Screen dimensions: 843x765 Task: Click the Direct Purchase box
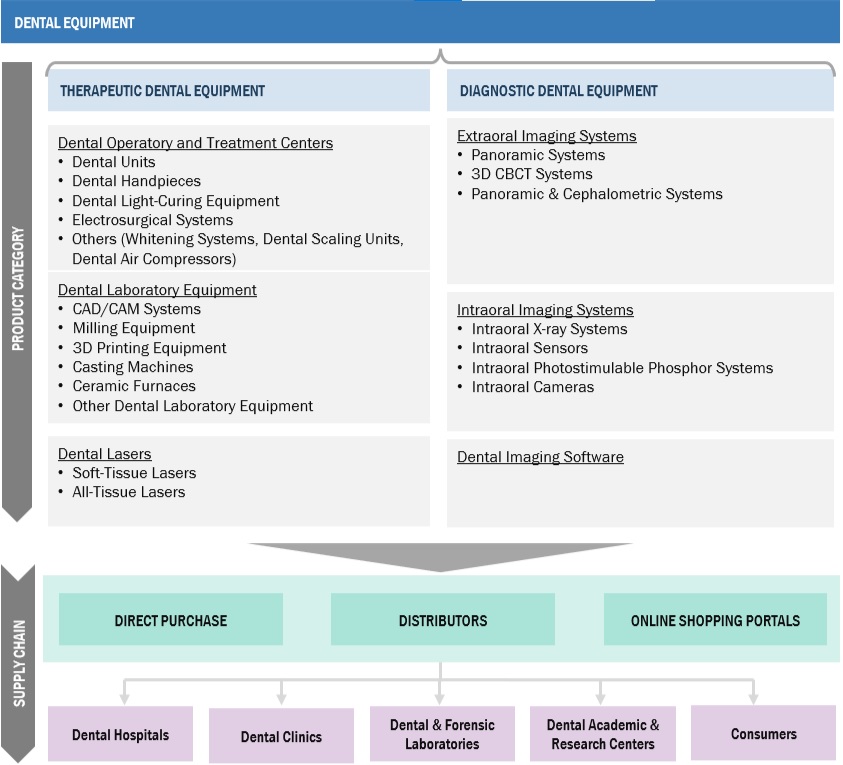[x=171, y=620]
